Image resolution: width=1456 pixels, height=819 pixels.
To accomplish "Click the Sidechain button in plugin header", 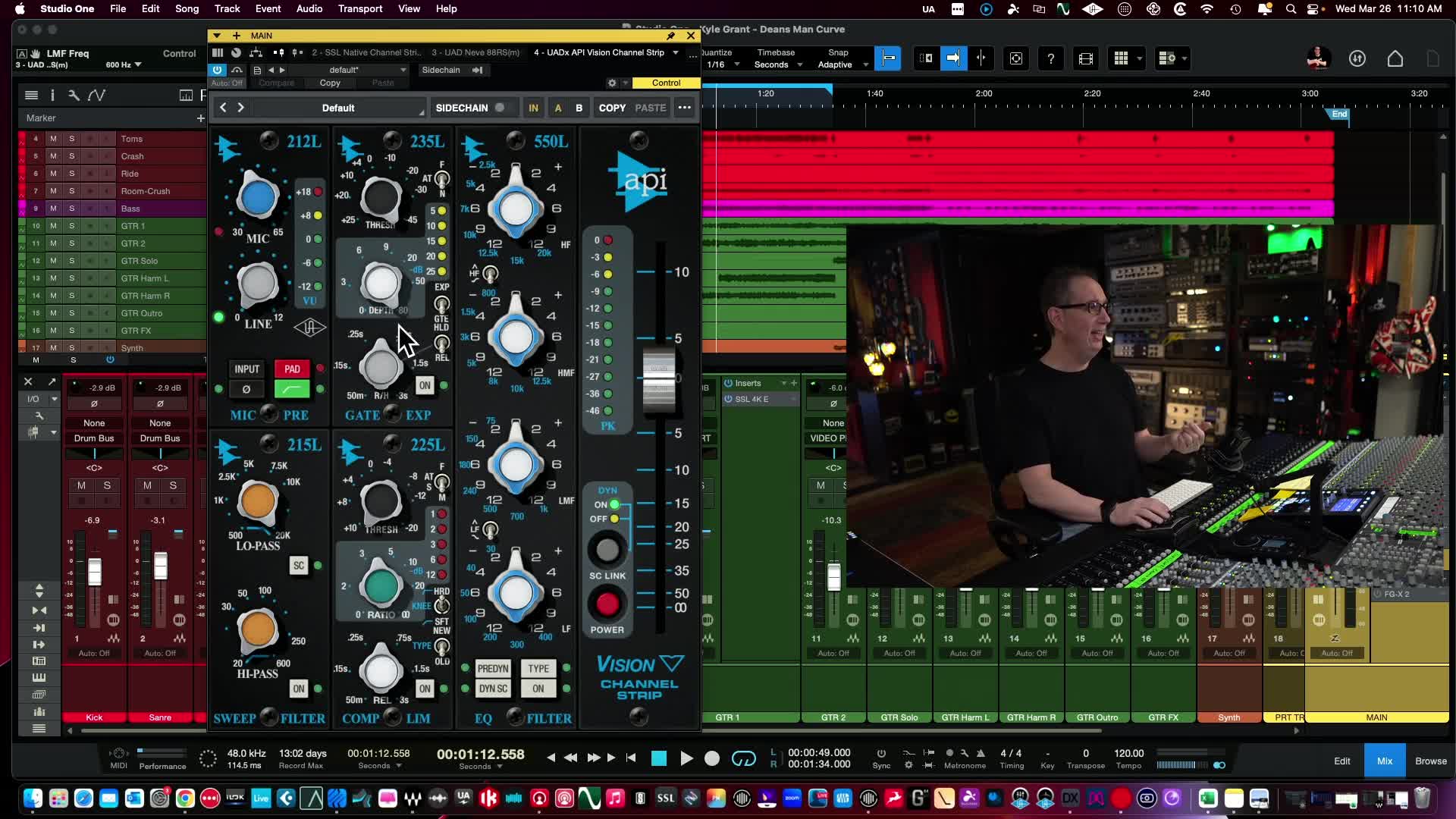I will [441, 70].
